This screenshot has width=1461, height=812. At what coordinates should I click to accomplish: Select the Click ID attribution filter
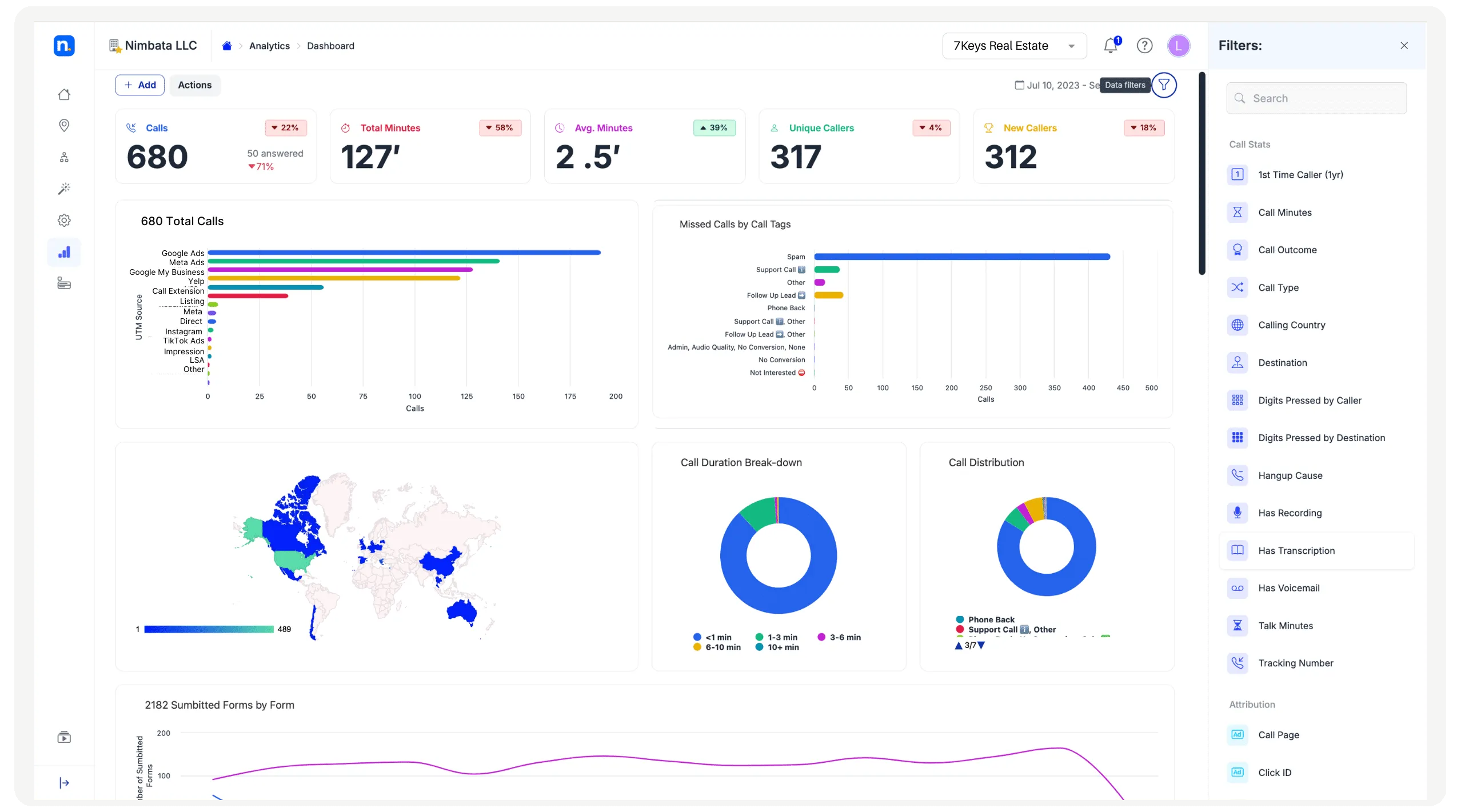1317,773
